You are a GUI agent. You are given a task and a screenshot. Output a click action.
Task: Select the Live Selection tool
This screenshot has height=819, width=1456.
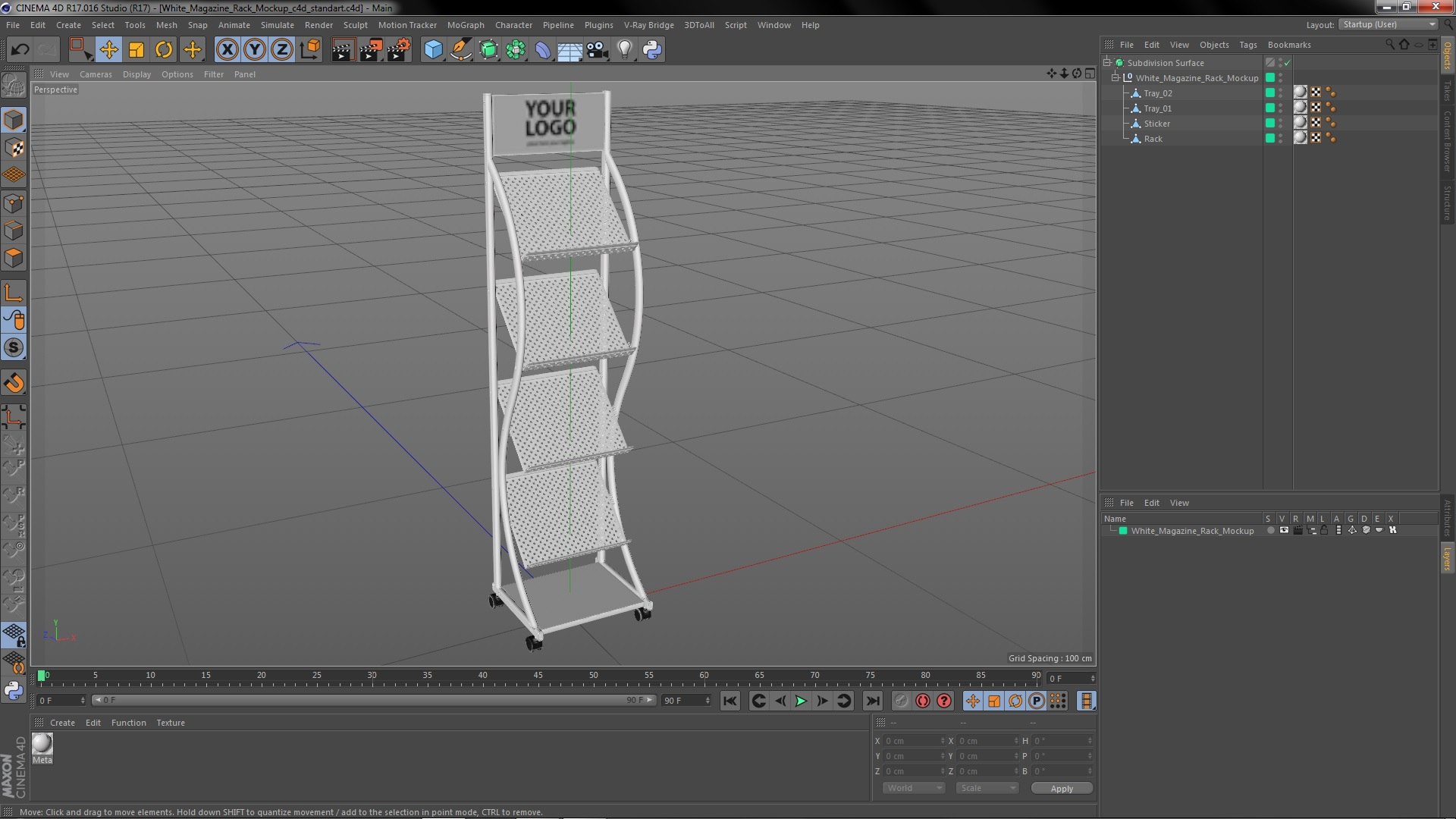[80, 50]
